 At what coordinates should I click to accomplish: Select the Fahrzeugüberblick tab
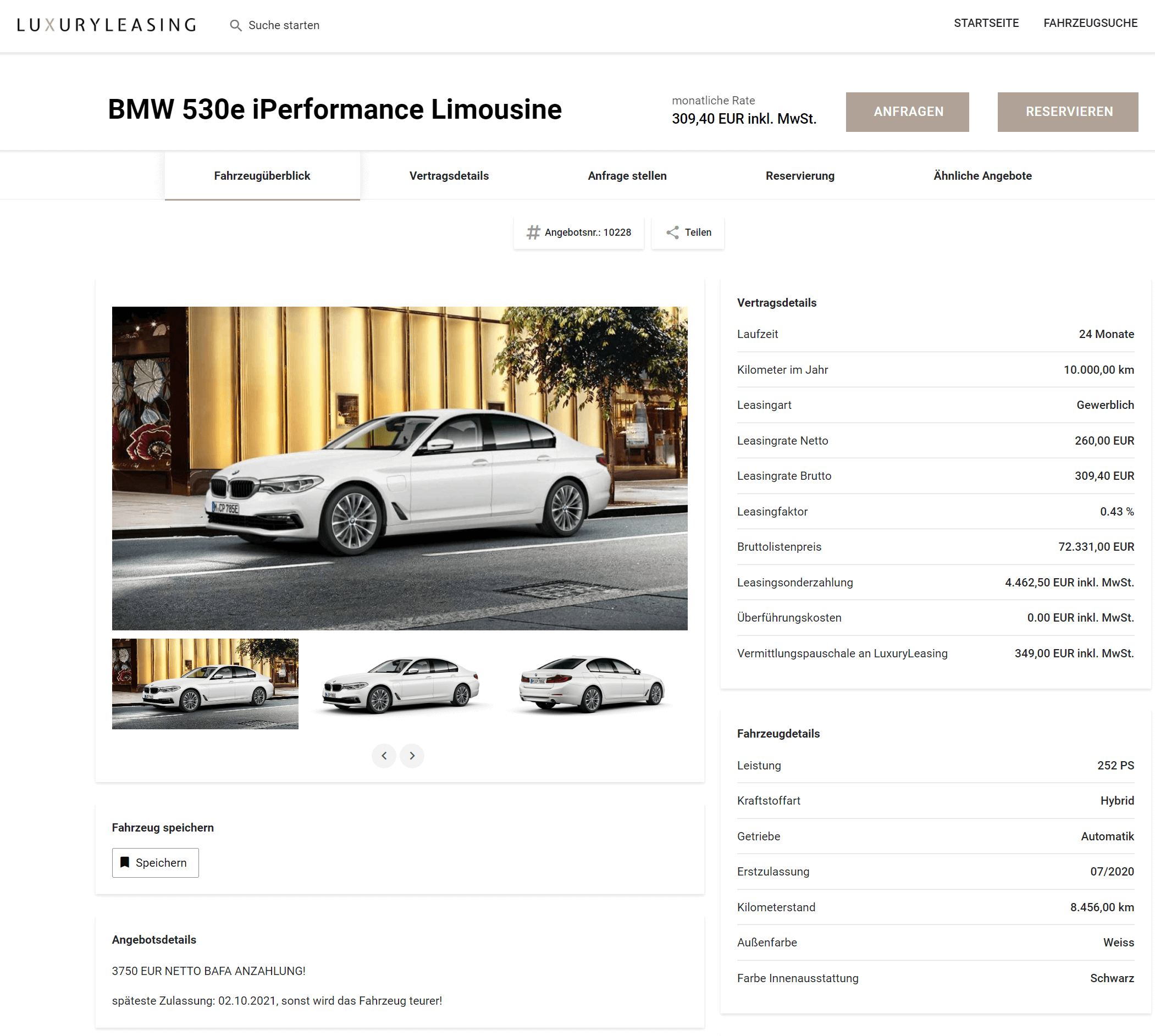262,176
